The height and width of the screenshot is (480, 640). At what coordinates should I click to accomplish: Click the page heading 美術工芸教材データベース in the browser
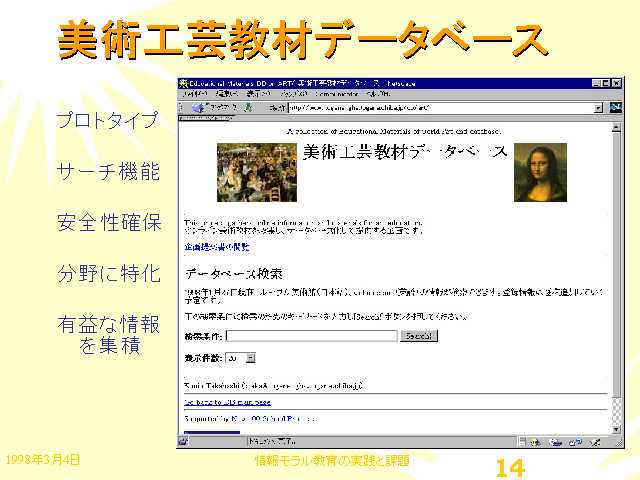click(x=405, y=152)
